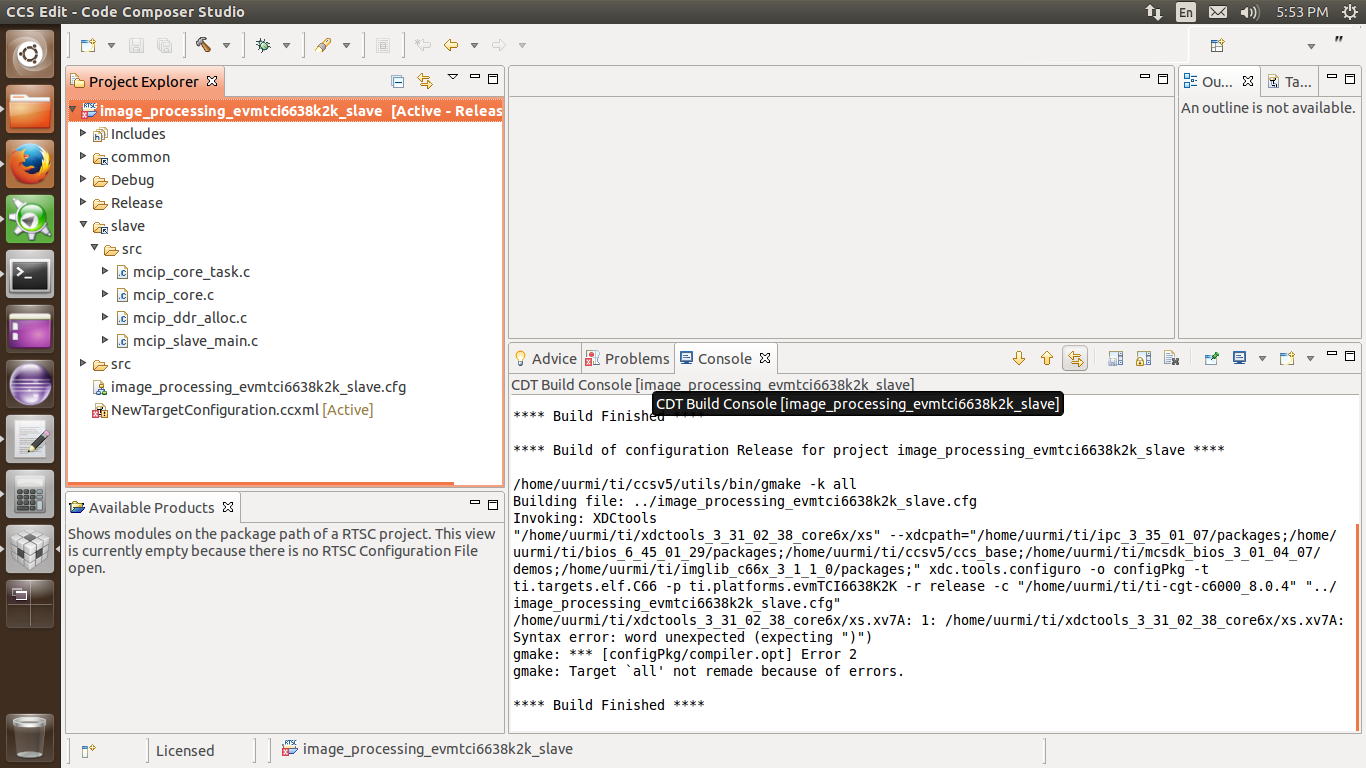Expand mcip_core_task.c node
Screen dimensions: 1366x768
pos(106,271)
